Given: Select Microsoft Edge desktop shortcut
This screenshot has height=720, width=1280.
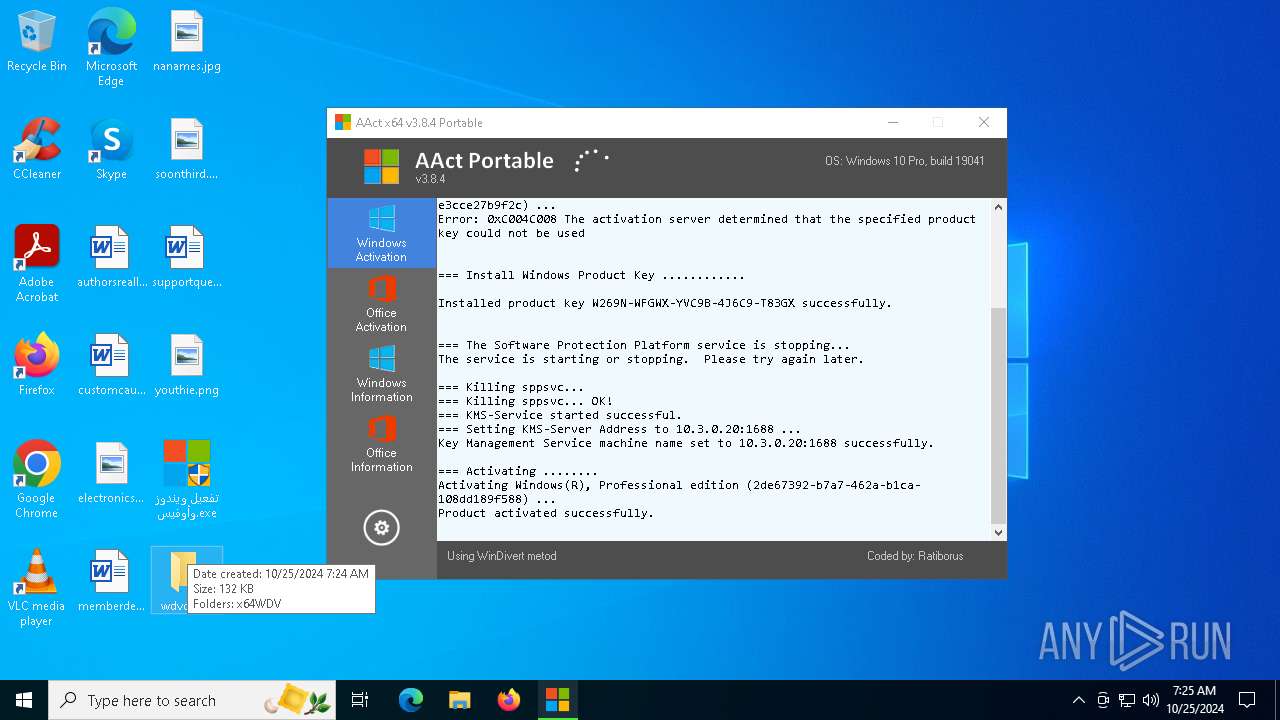Looking at the screenshot, I should coord(111,47).
